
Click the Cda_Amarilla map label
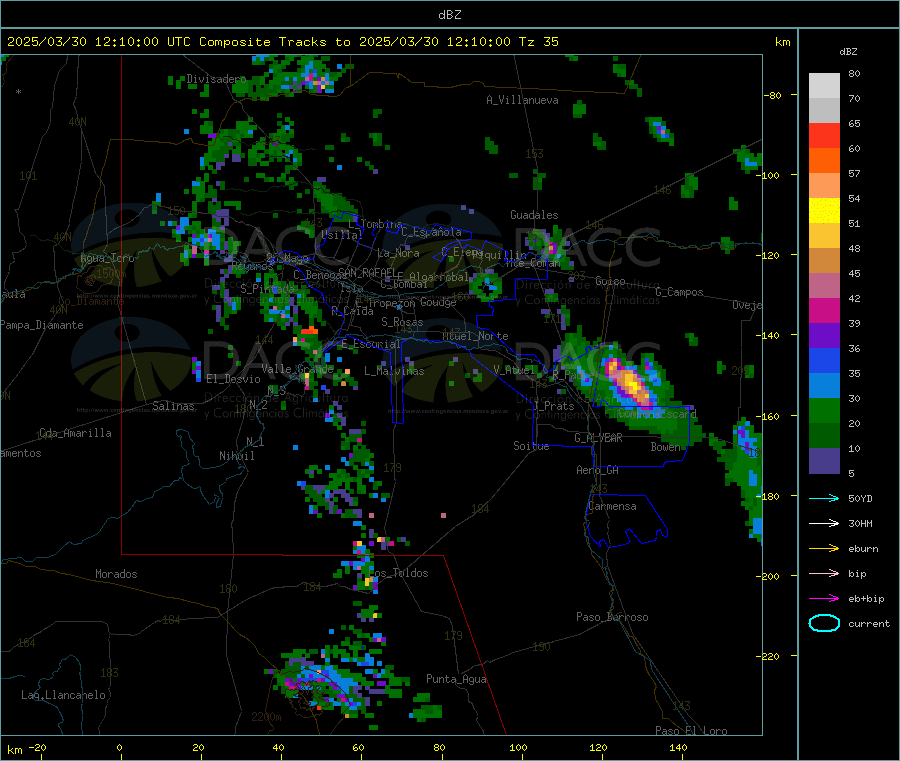pyautogui.click(x=75, y=433)
